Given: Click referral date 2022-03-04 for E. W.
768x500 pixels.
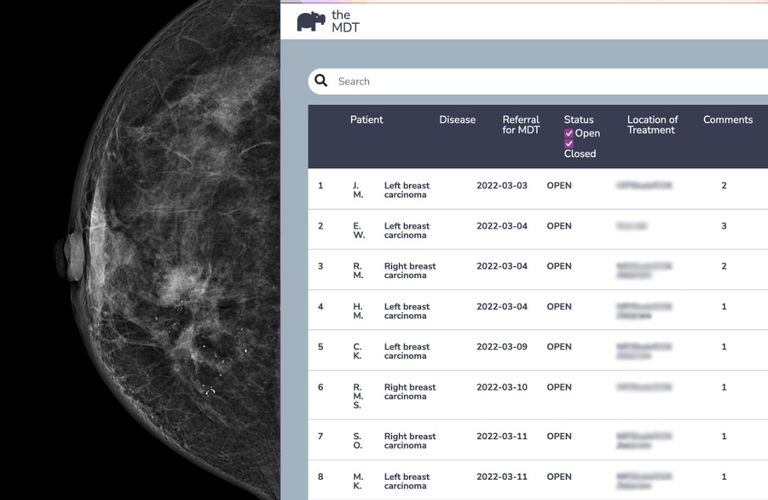Looking at the screenshot, I should pos(502,226).
